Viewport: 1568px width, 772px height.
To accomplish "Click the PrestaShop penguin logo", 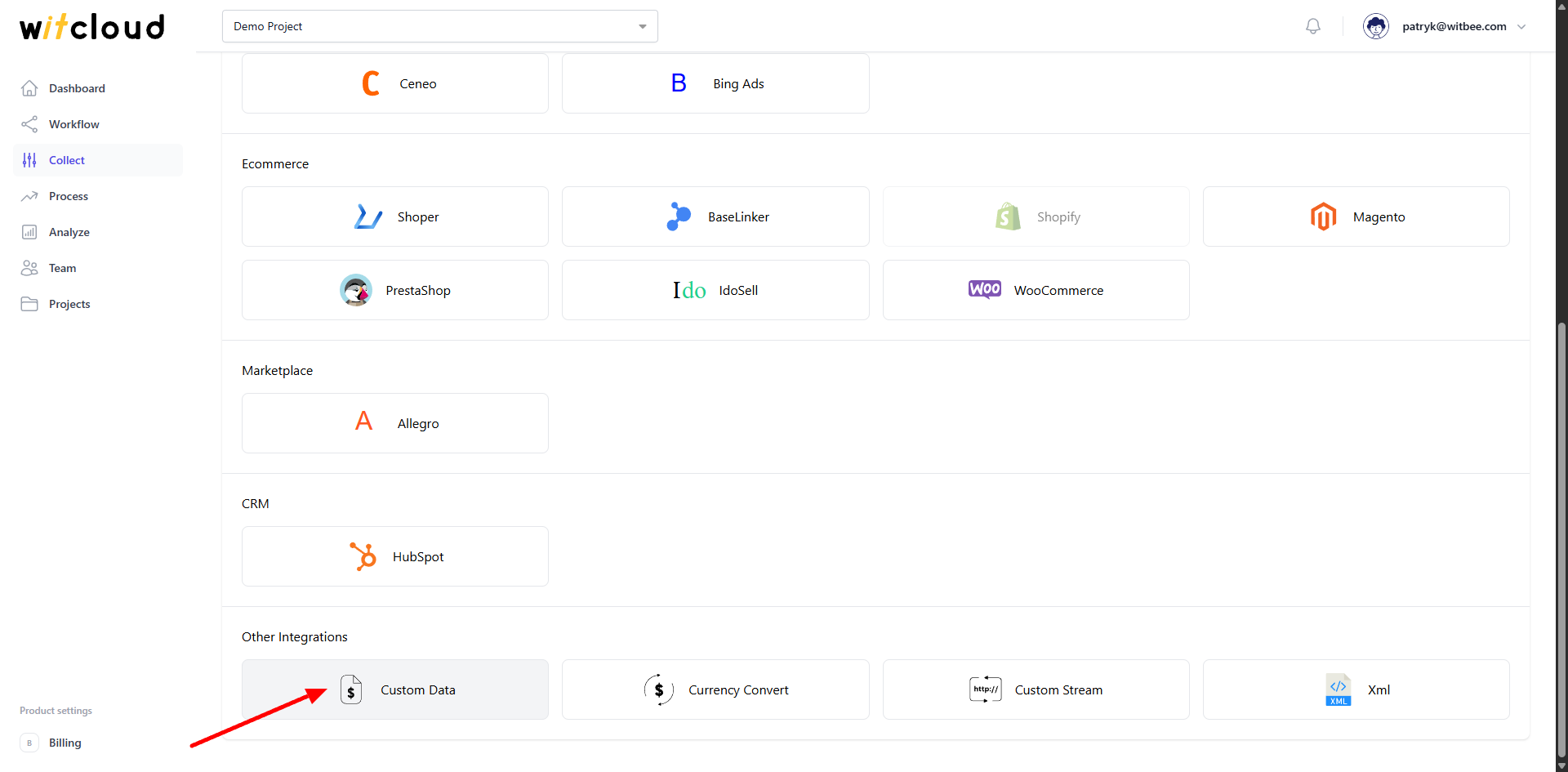I will click(356, 290).
